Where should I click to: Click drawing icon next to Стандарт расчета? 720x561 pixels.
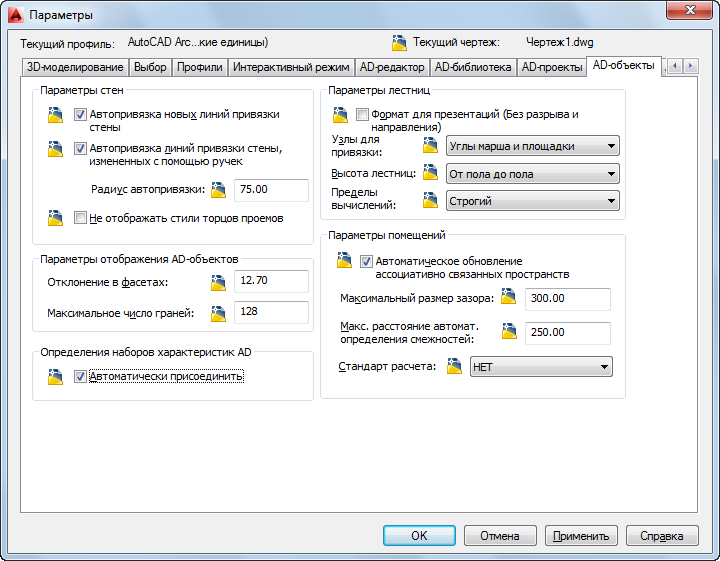454,366
